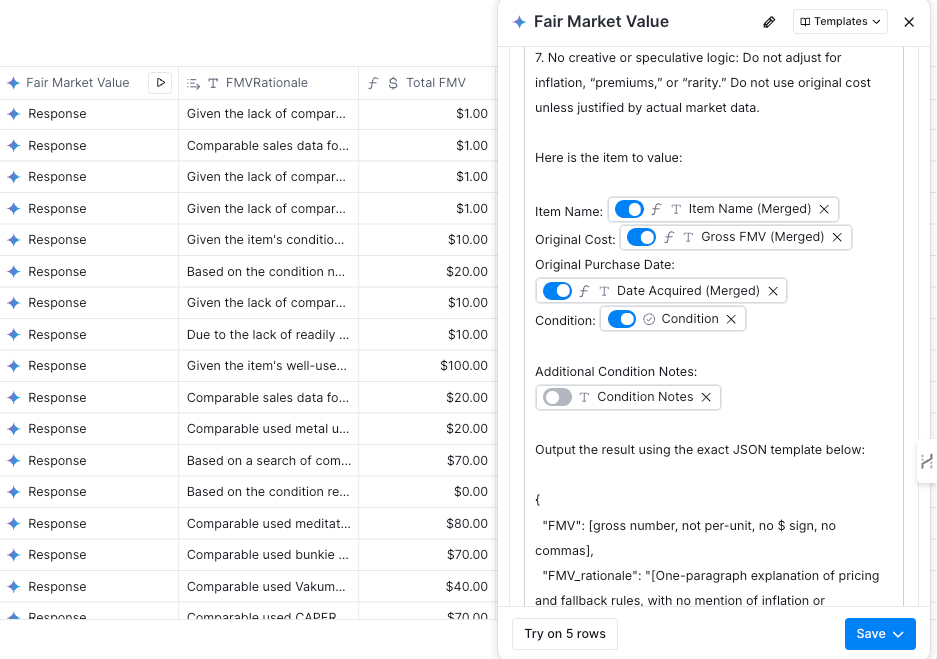
Task: Turn off the Gross FMV (Merged) toggle
Action: [641, 238]
